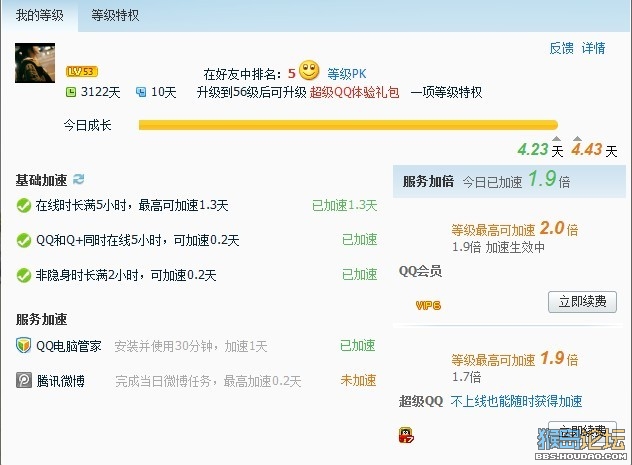Click the 1.9倍 加速生效中 text

[498, 247]
